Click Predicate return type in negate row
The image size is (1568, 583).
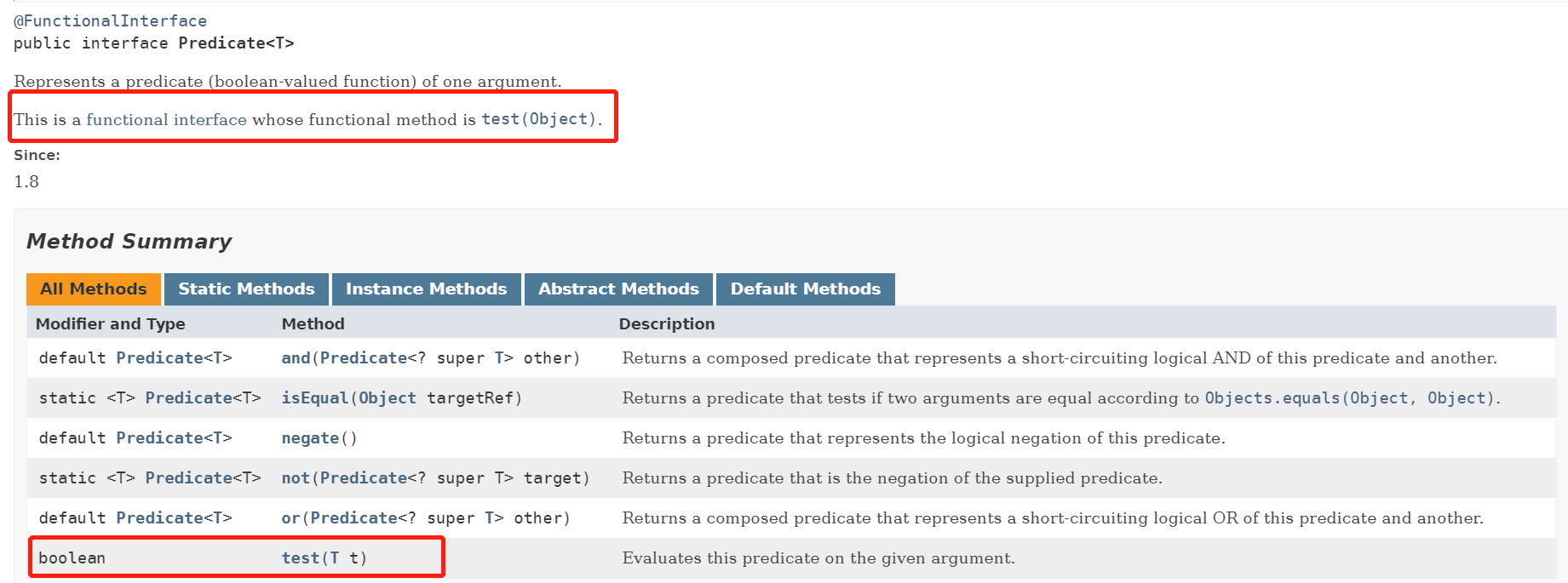159,438
